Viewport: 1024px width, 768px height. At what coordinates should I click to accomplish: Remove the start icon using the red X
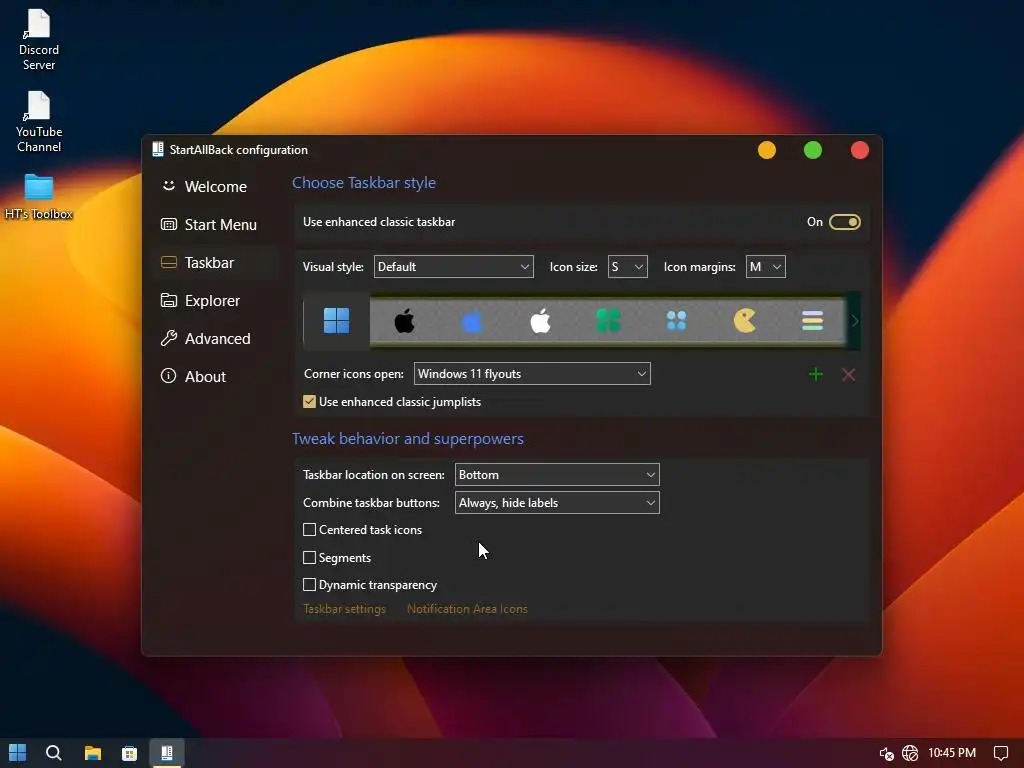[848, 374]
